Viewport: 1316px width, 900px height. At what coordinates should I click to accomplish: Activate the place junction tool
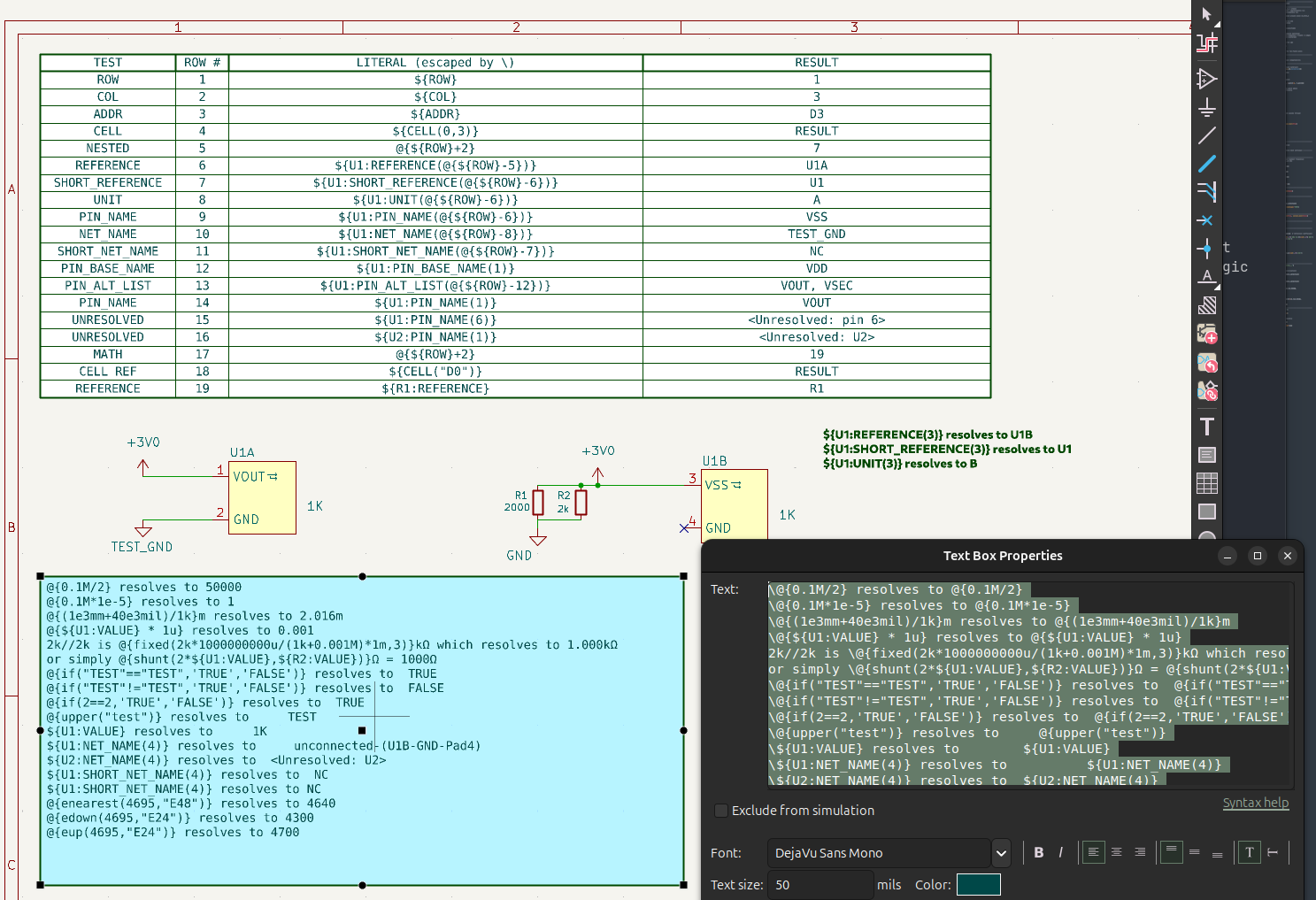coord(1205,249)
